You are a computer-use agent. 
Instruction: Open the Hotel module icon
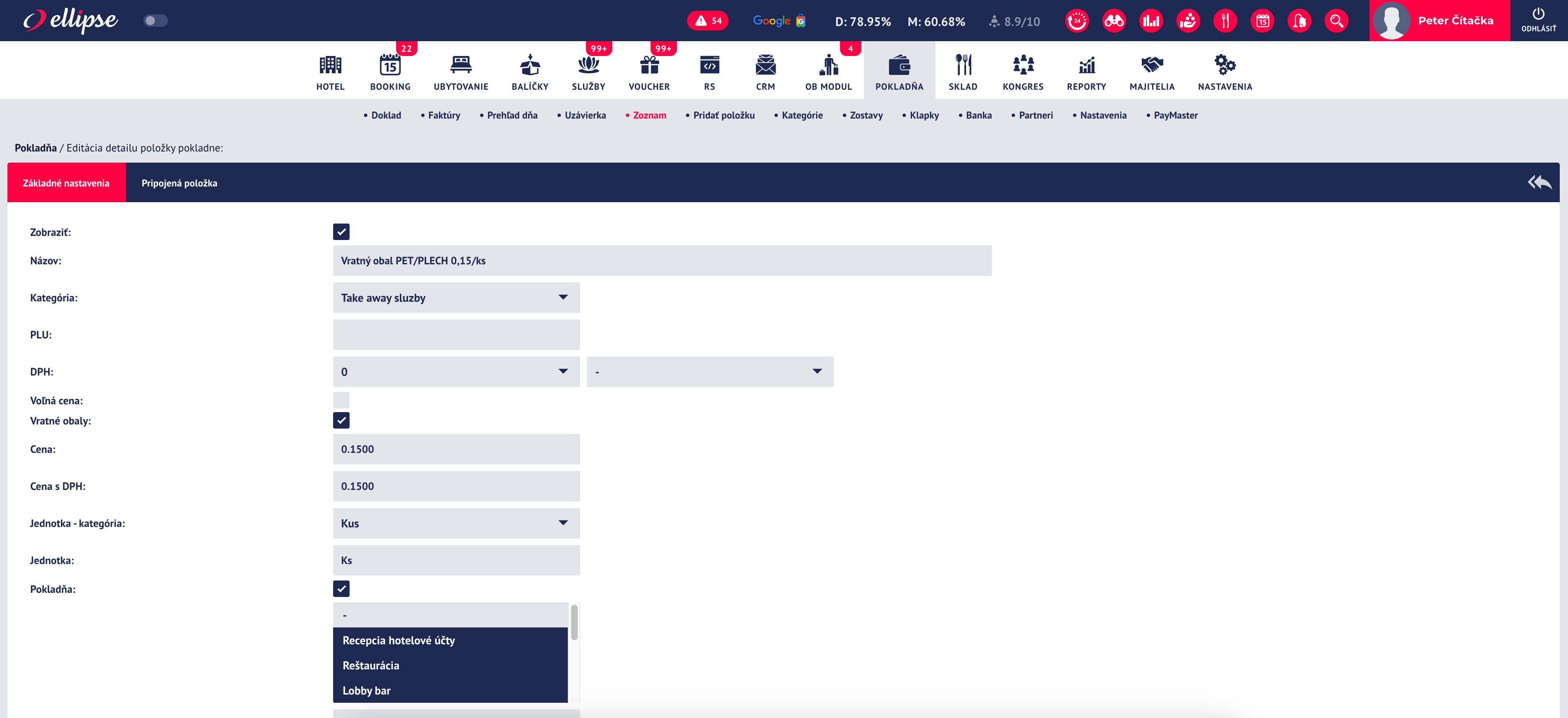tap(330, 65)
